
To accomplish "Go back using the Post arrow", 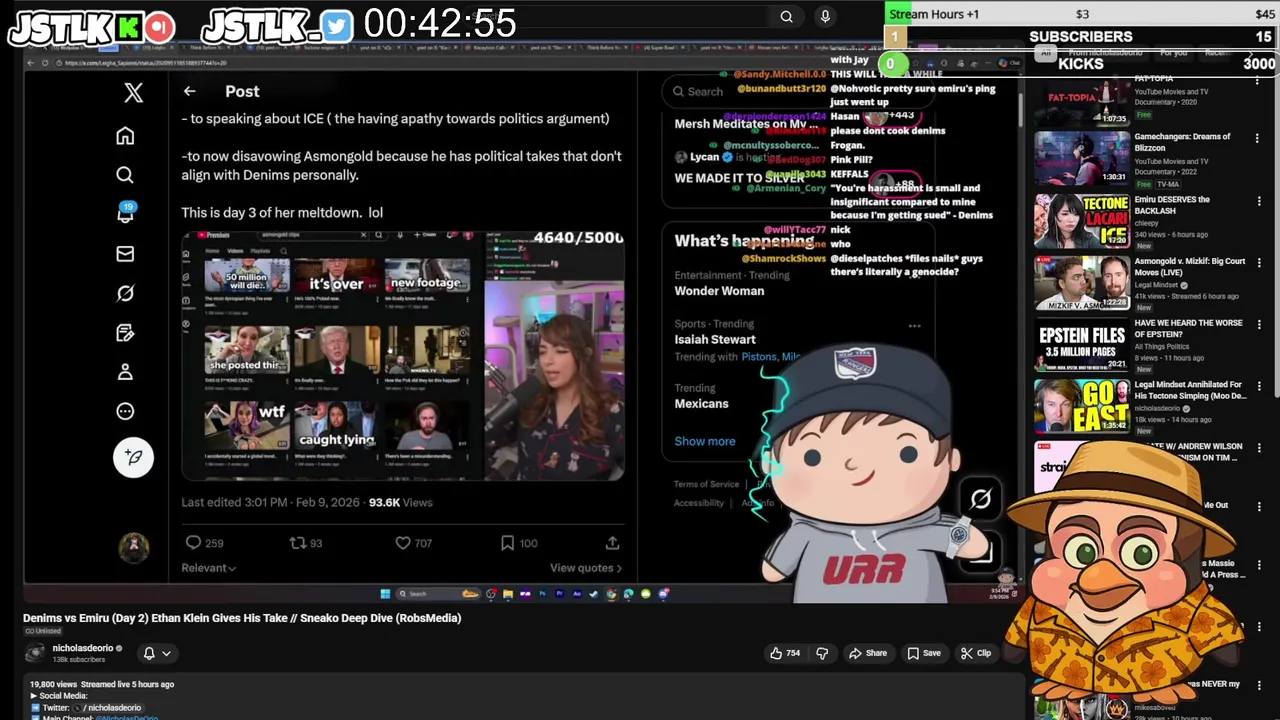I will 189,91.
